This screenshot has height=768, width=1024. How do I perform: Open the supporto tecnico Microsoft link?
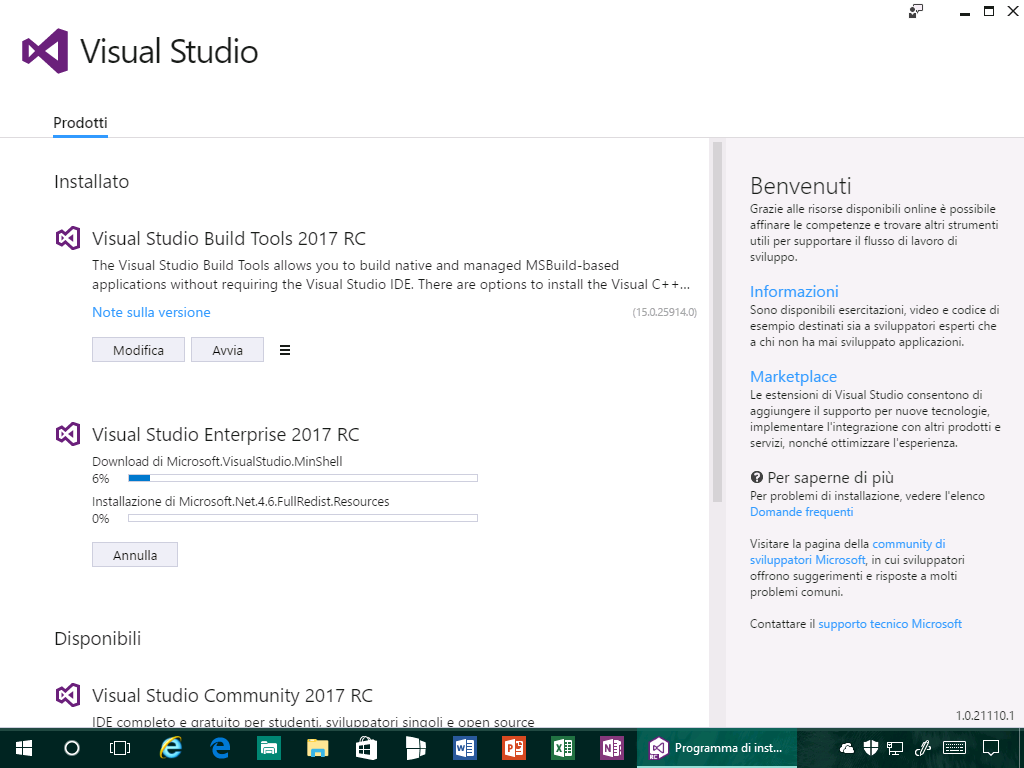click(890, 624)
